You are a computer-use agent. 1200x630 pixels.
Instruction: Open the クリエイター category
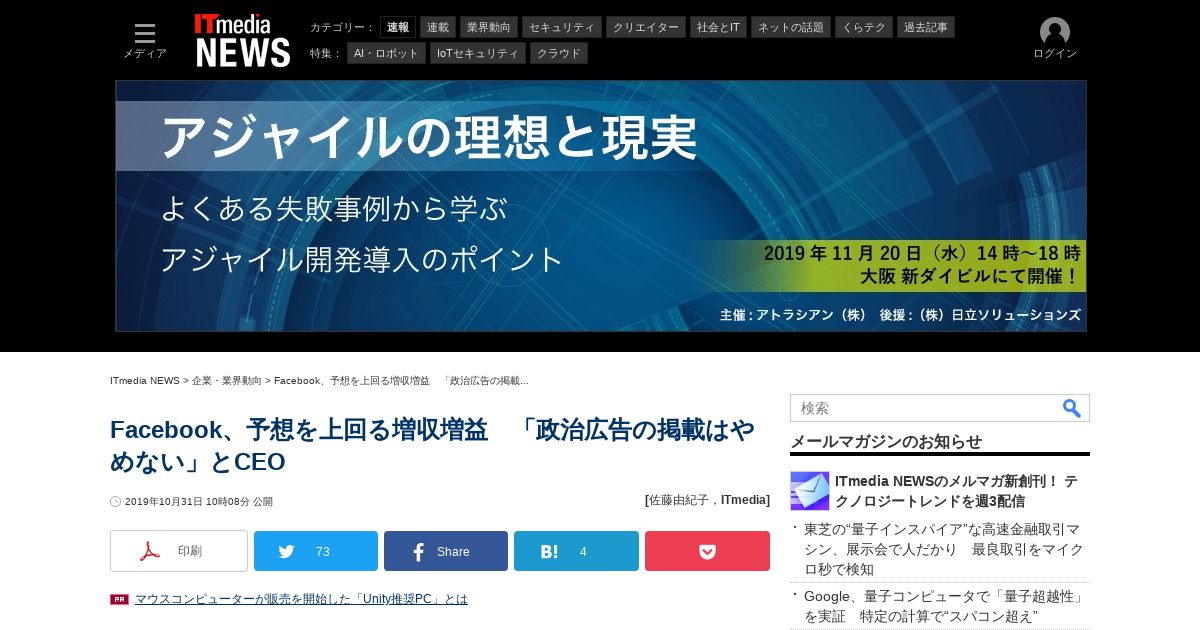pyautogui.click(x=646, y=27)
